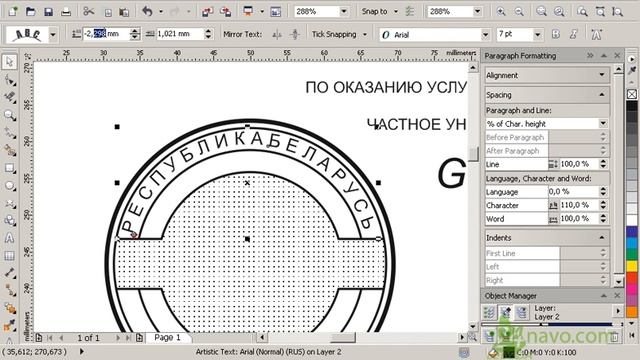Image resolution: width=640 pixels, height=360 pixels.
Task: Select the Rectangle tool
Action: click(10, 168)
